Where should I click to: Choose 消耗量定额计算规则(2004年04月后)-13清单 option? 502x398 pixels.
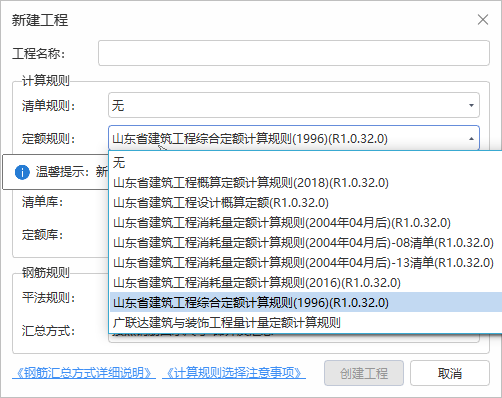pos(306,263)
